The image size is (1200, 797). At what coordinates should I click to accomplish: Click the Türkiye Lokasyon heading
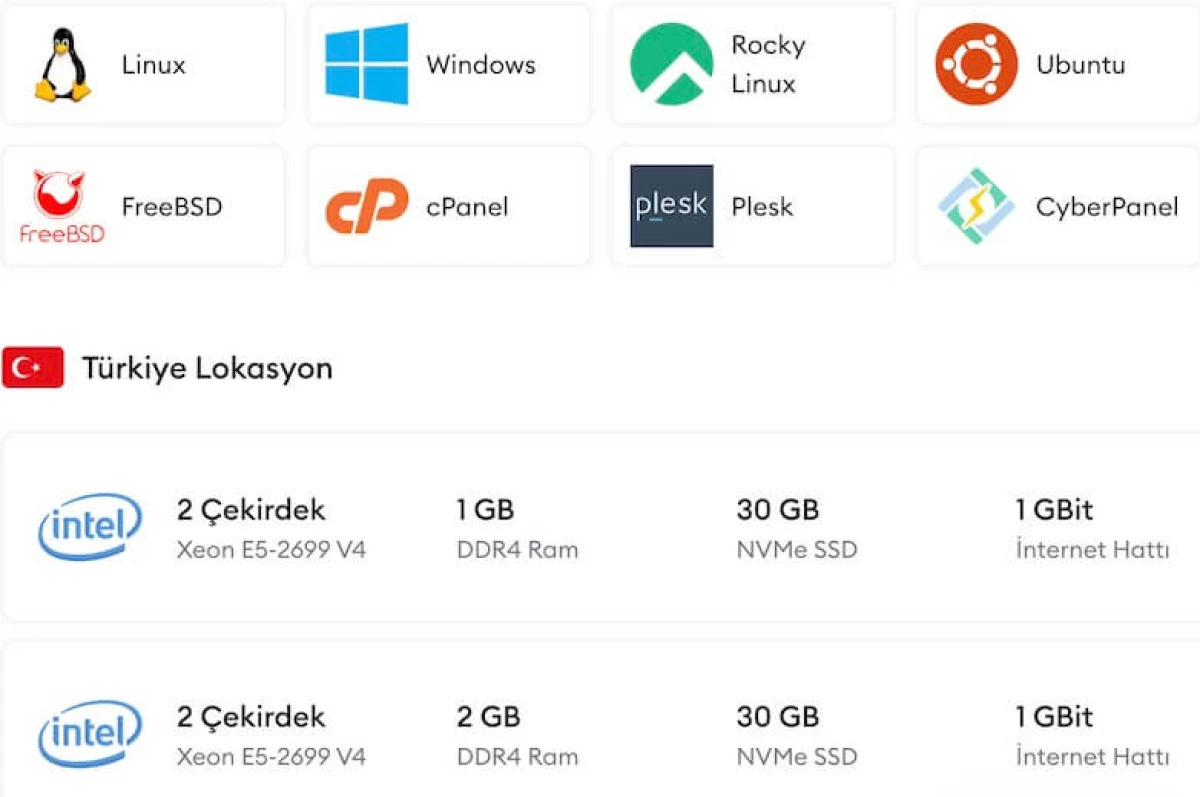click(207, 368)
